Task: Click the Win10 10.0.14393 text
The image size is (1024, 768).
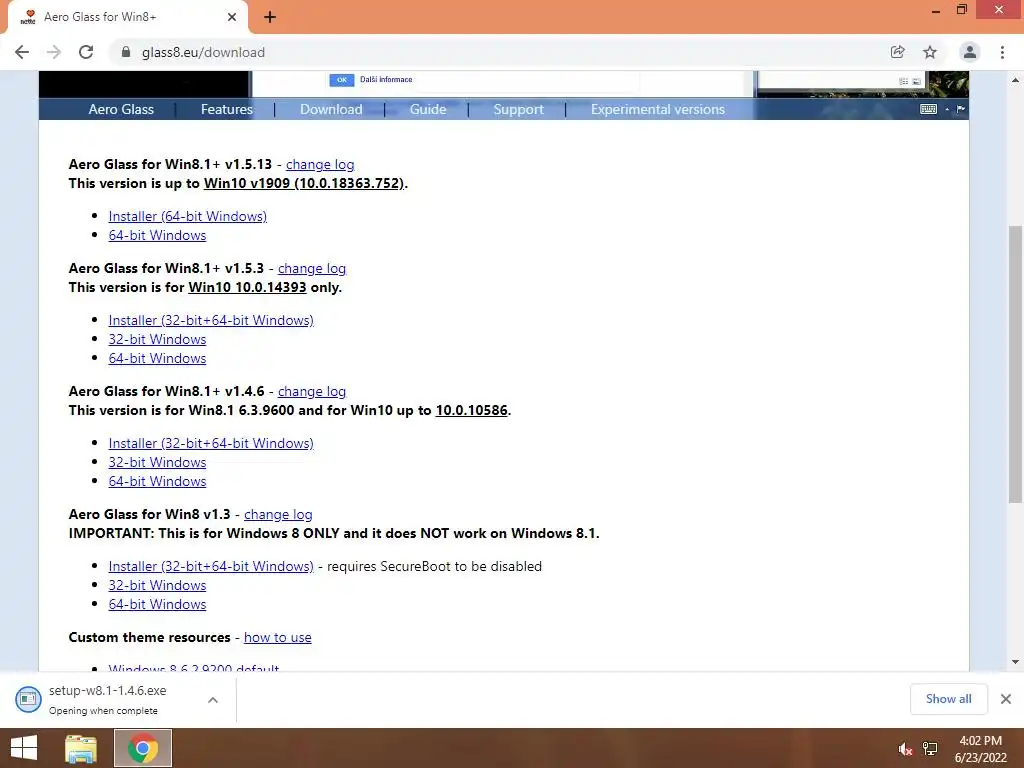Action: [248, 287]
